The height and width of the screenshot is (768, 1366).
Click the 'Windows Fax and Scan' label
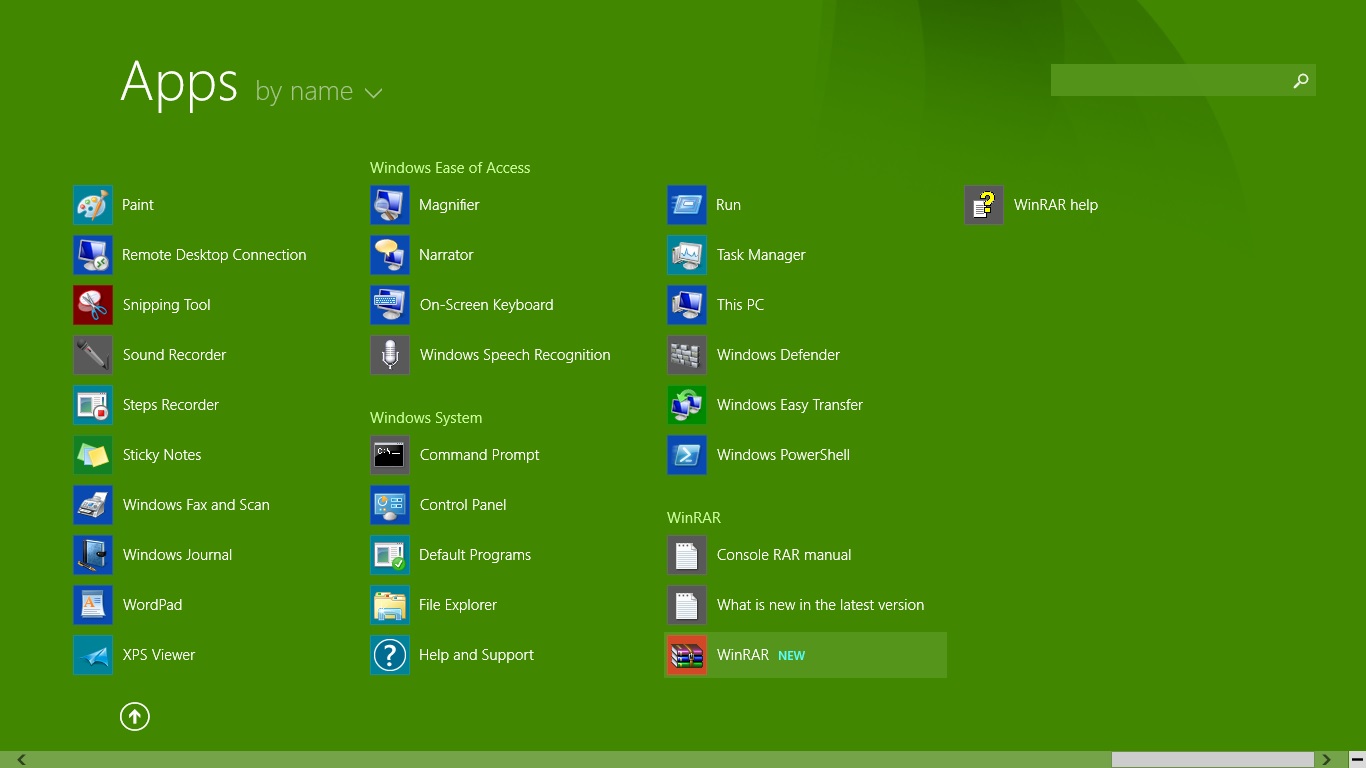pyautogui.click(x=196, y=505)
